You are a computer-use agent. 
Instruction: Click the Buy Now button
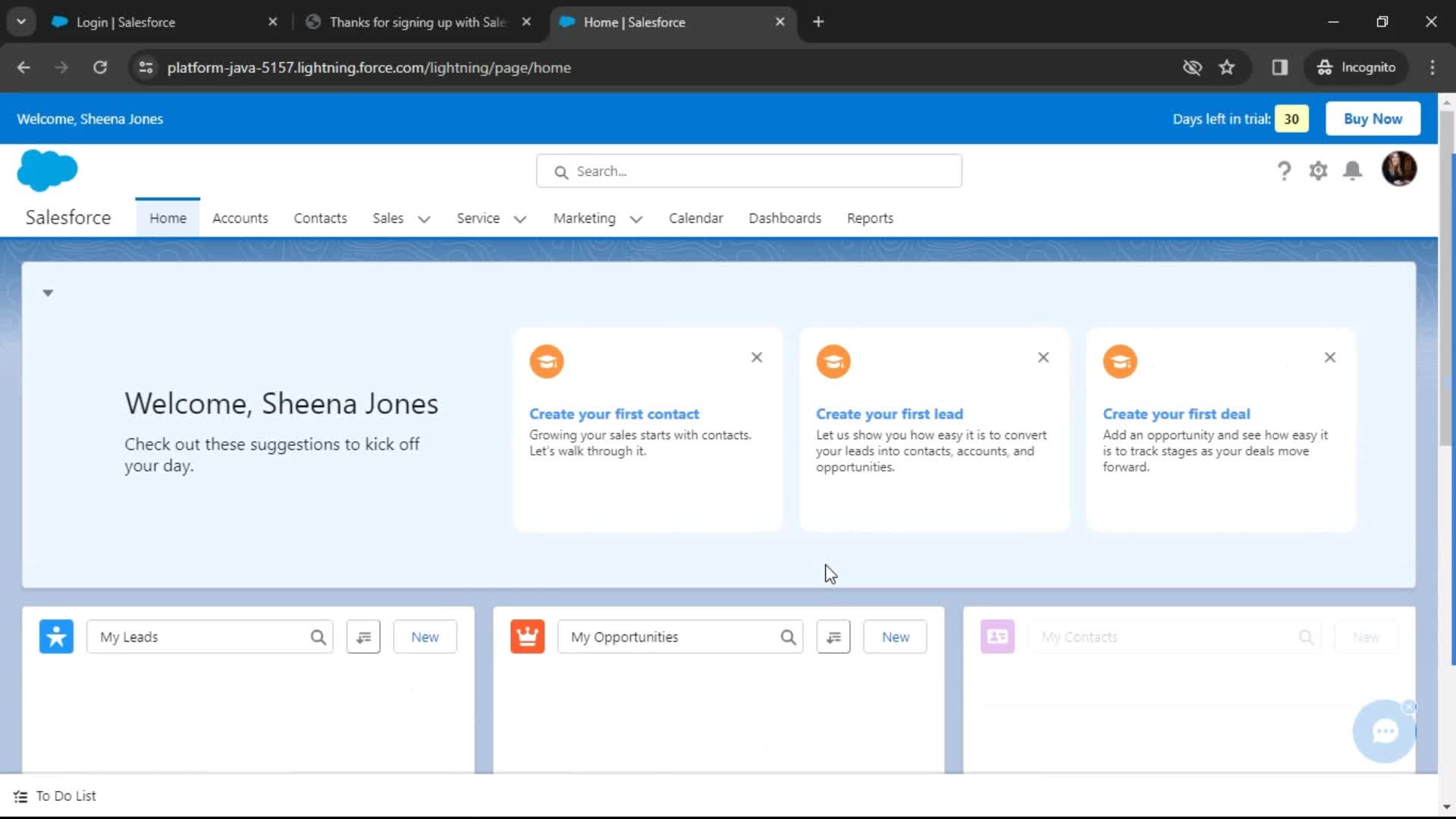1373,119
